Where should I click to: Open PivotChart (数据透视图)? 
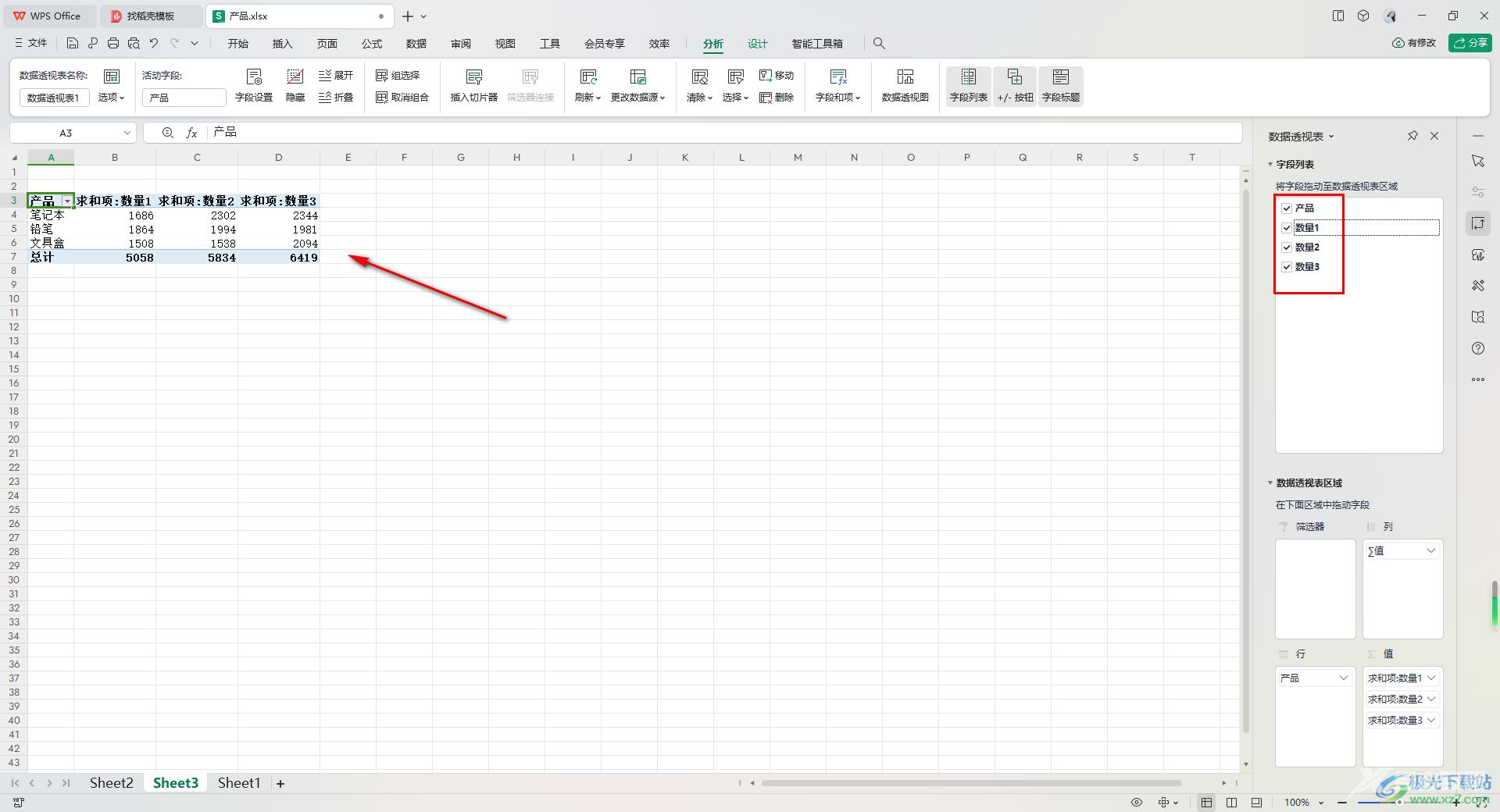[x=905, y=86]
